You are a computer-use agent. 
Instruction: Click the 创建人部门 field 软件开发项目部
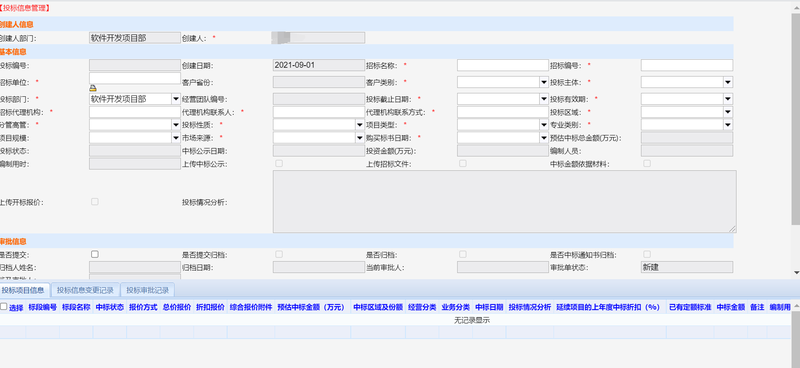(135, 38)
